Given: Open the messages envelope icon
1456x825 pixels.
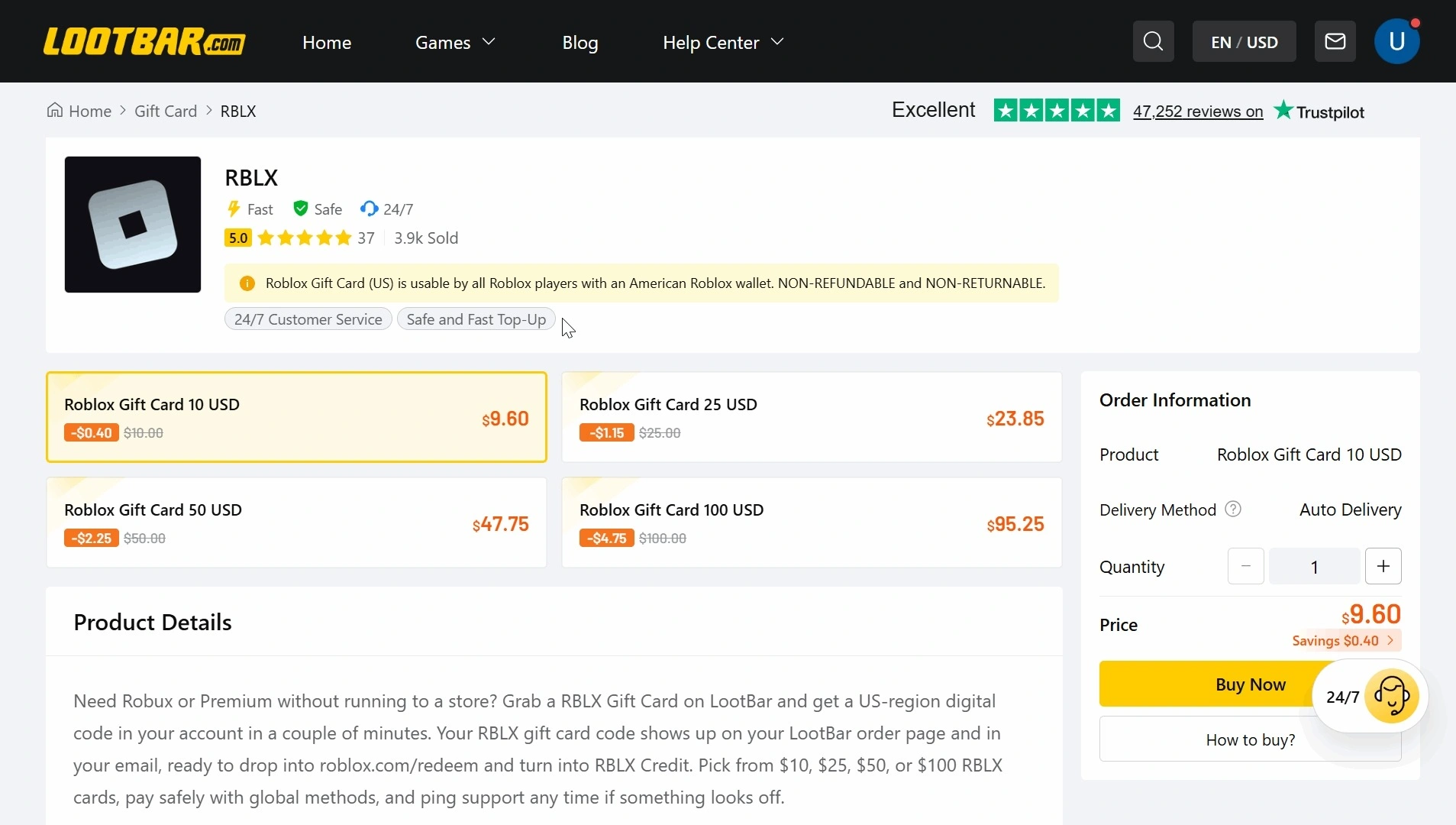Looking at the screenshot, I should 1335,41.
